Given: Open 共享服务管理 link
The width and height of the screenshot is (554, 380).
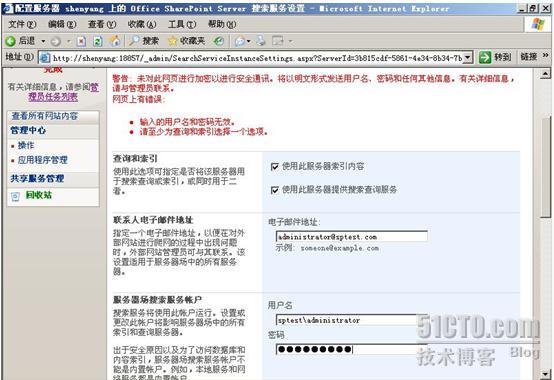Looking at the screenshot, I should coord(37,178).
